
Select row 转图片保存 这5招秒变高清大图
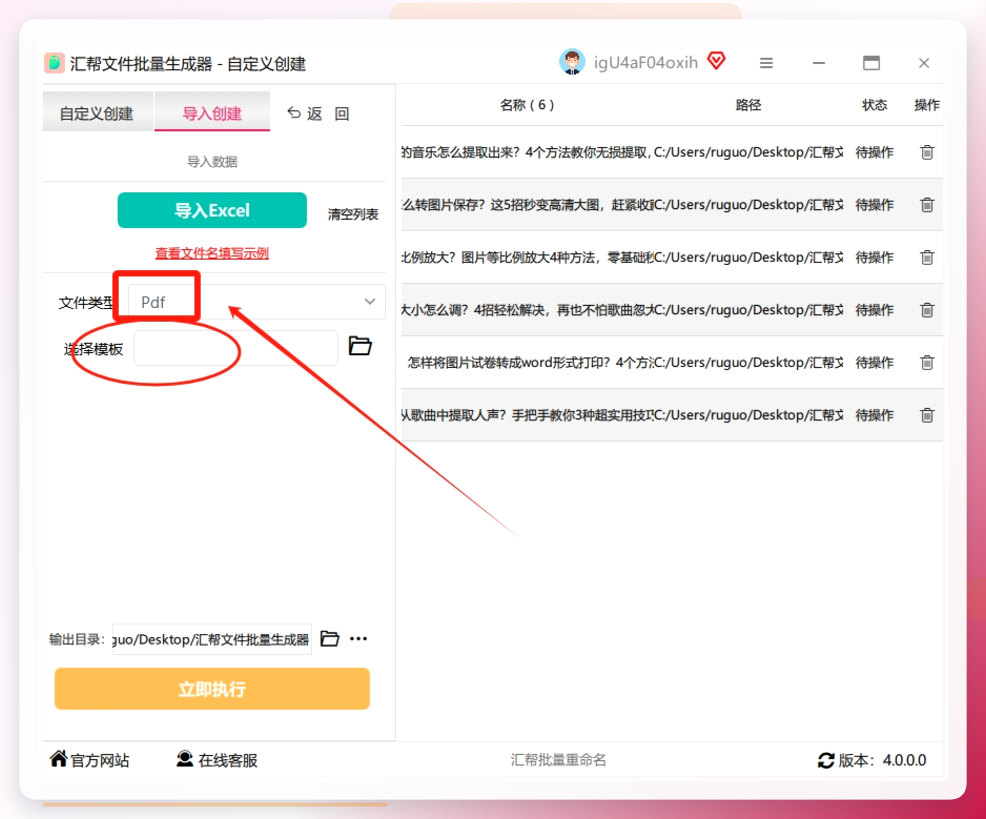[672, 205]
